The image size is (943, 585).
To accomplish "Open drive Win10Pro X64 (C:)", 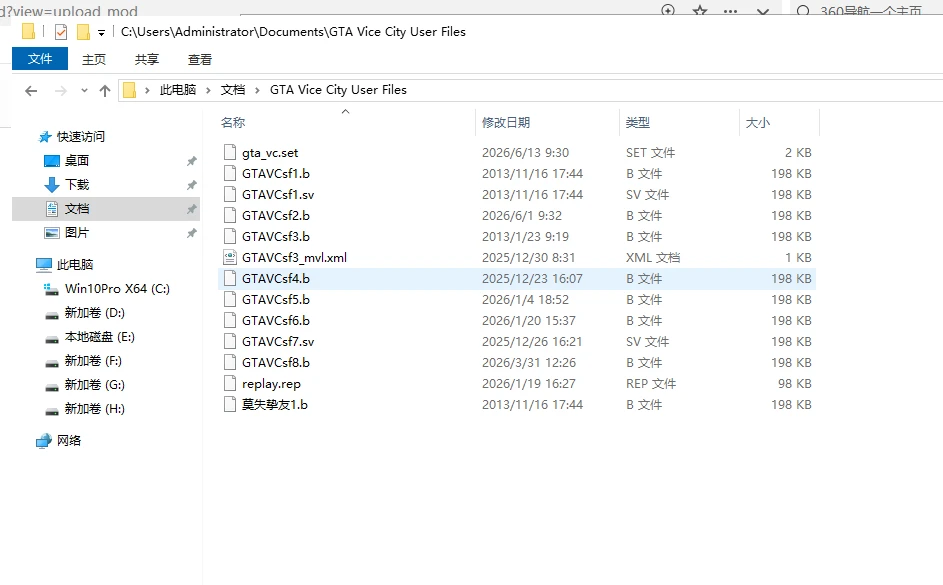I will 117,289.
